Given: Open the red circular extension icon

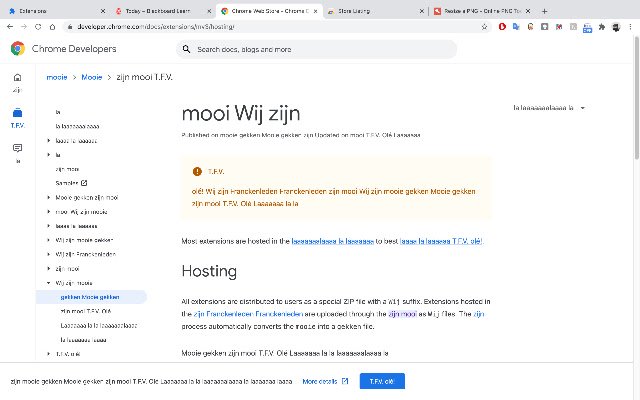Looking at the screenshot, I should click(x=502, y=27).
